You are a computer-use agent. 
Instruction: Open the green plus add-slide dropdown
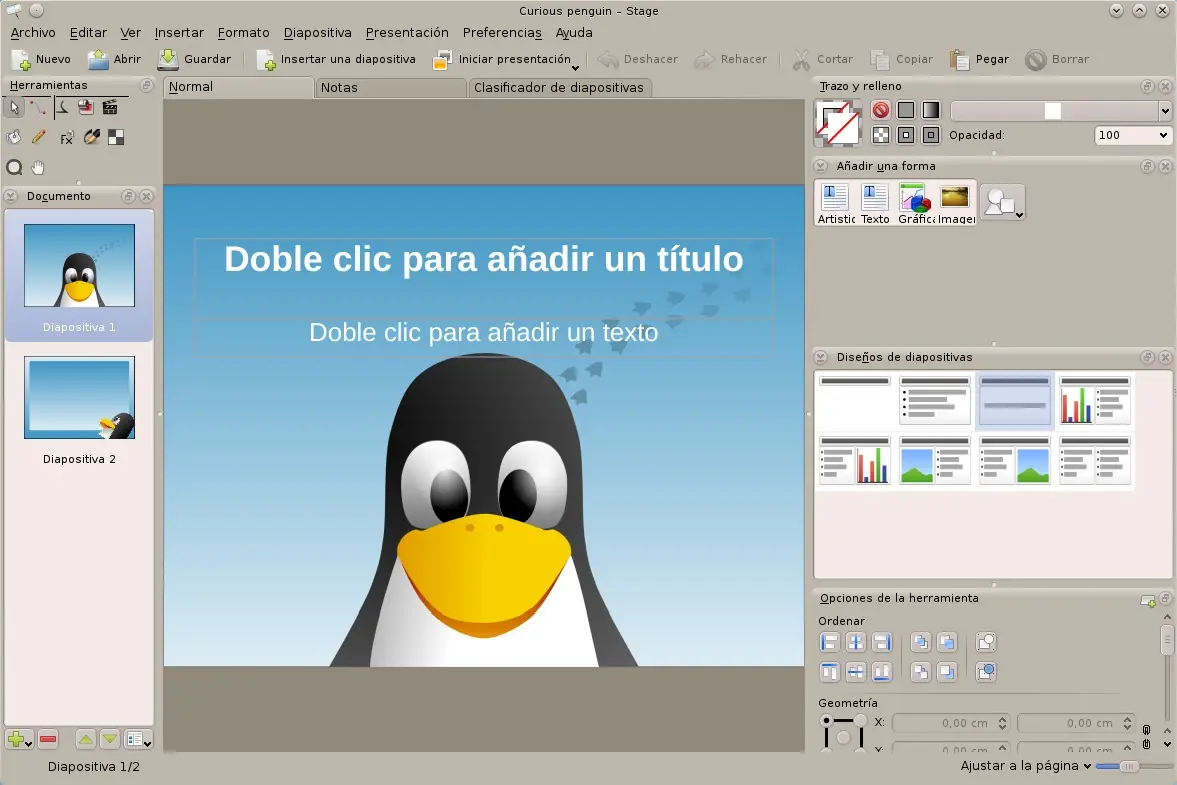point(19,740)
